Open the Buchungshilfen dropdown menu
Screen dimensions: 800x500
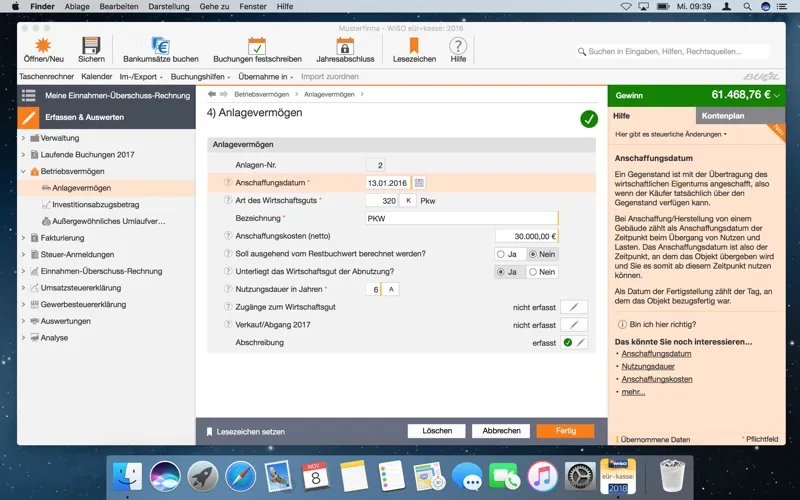click(201, 77)
